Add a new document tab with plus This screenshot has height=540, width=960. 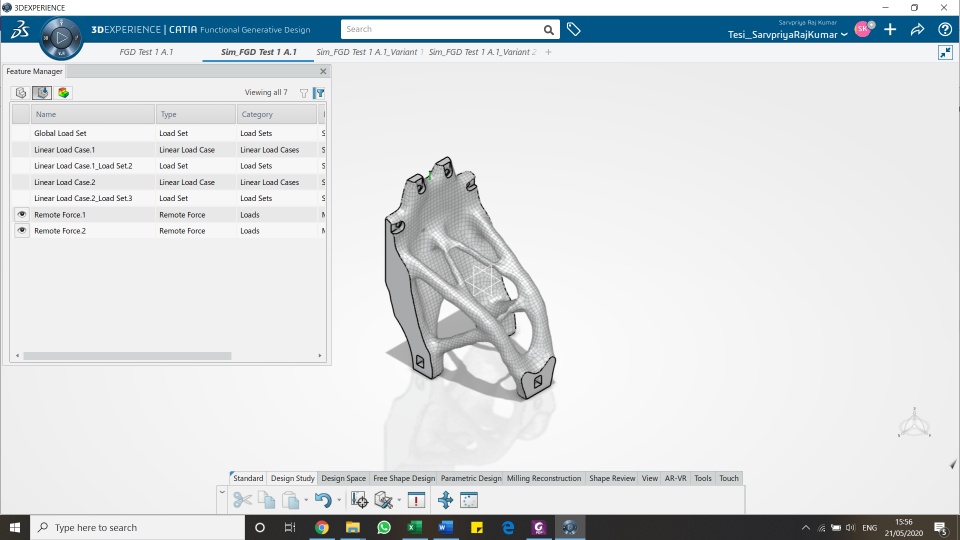pos(549,52)
